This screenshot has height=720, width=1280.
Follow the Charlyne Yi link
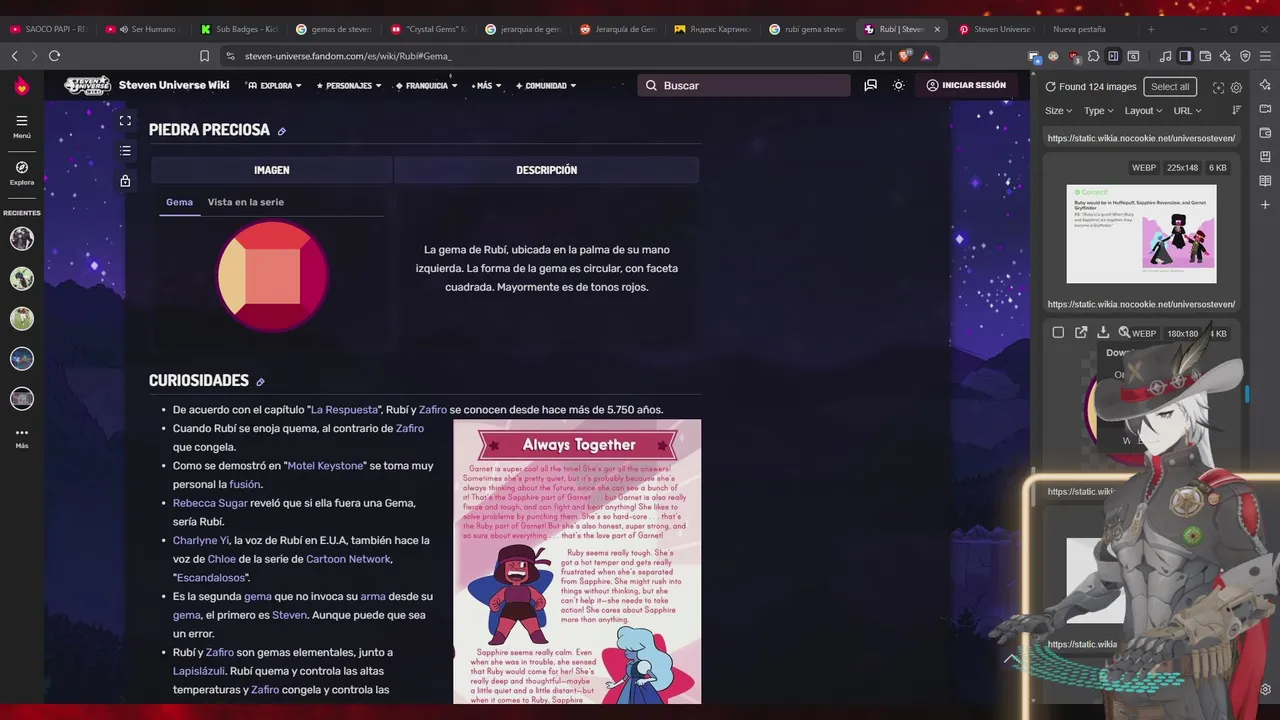pos(201,540)
